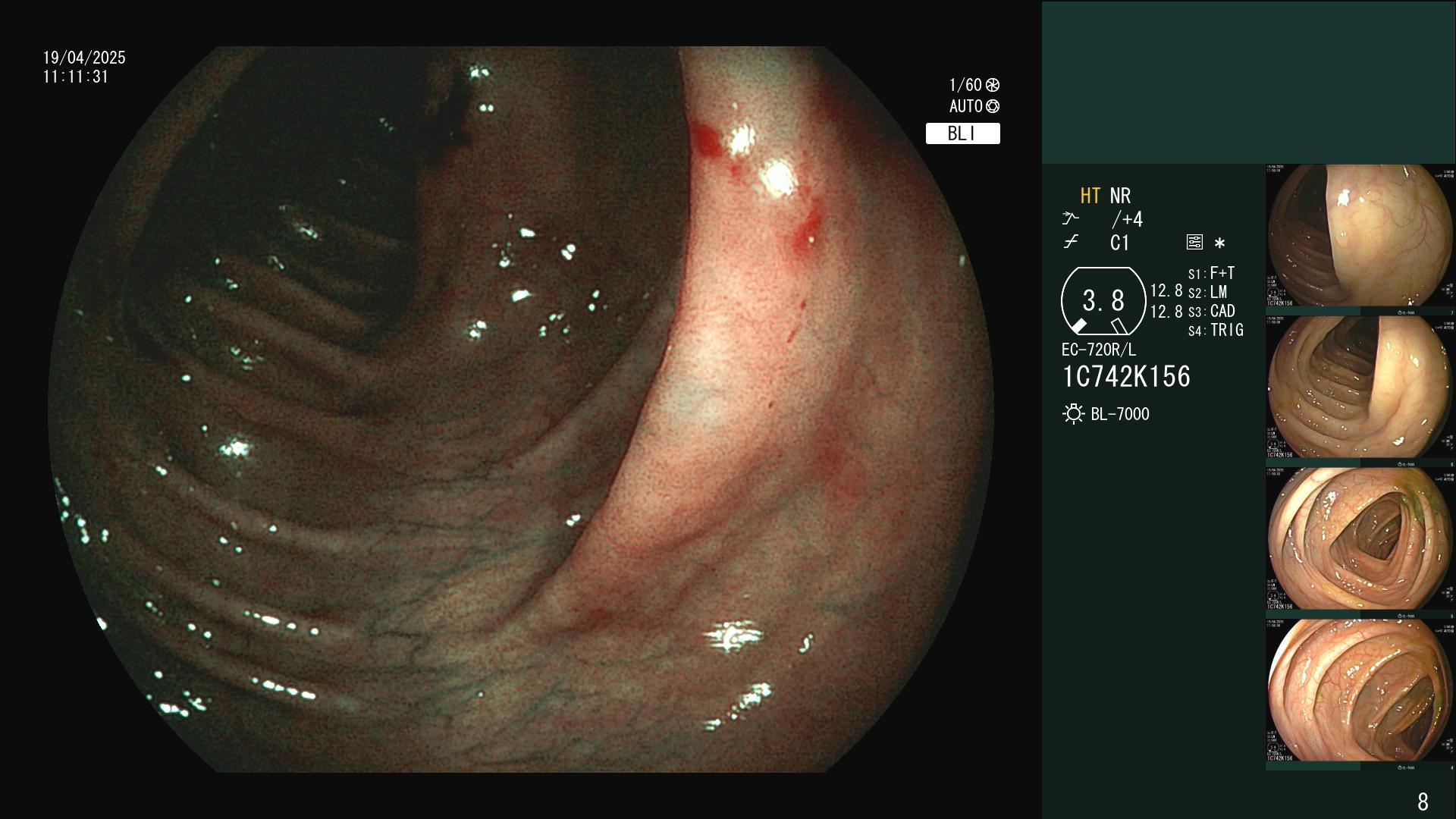Click the upper 12.8 value

point(1166,291)
